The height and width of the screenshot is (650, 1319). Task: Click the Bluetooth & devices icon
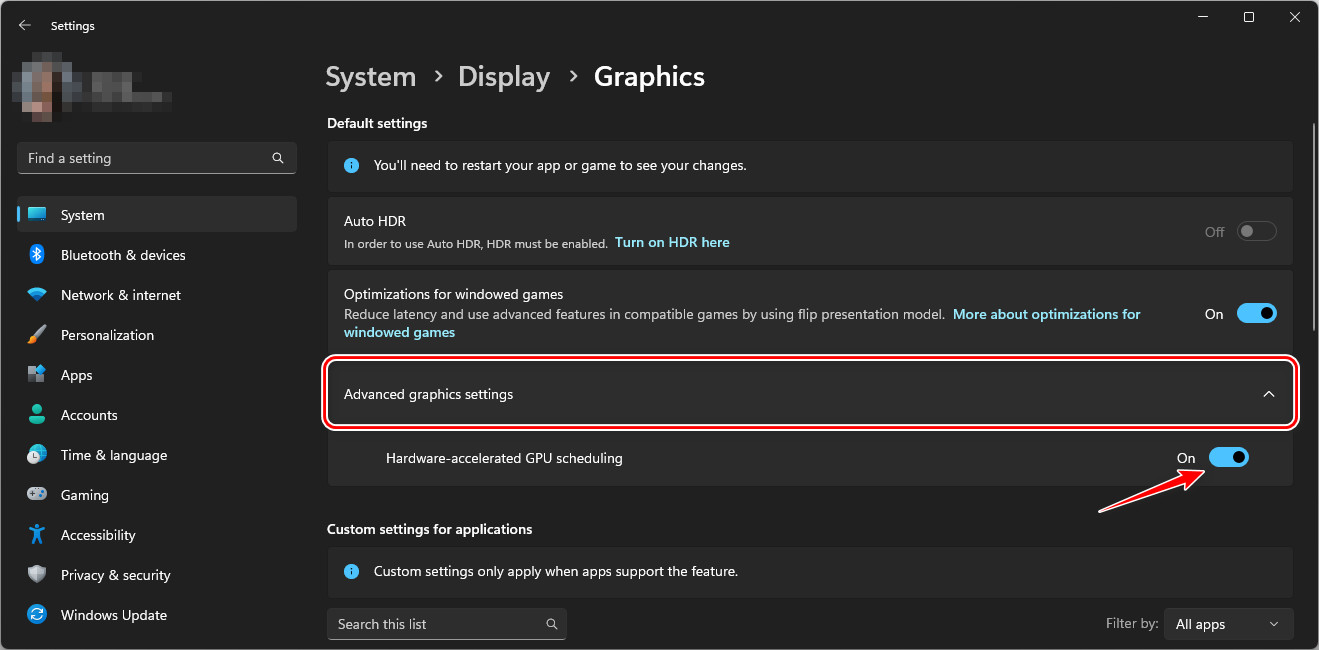(x=37, y=255)
